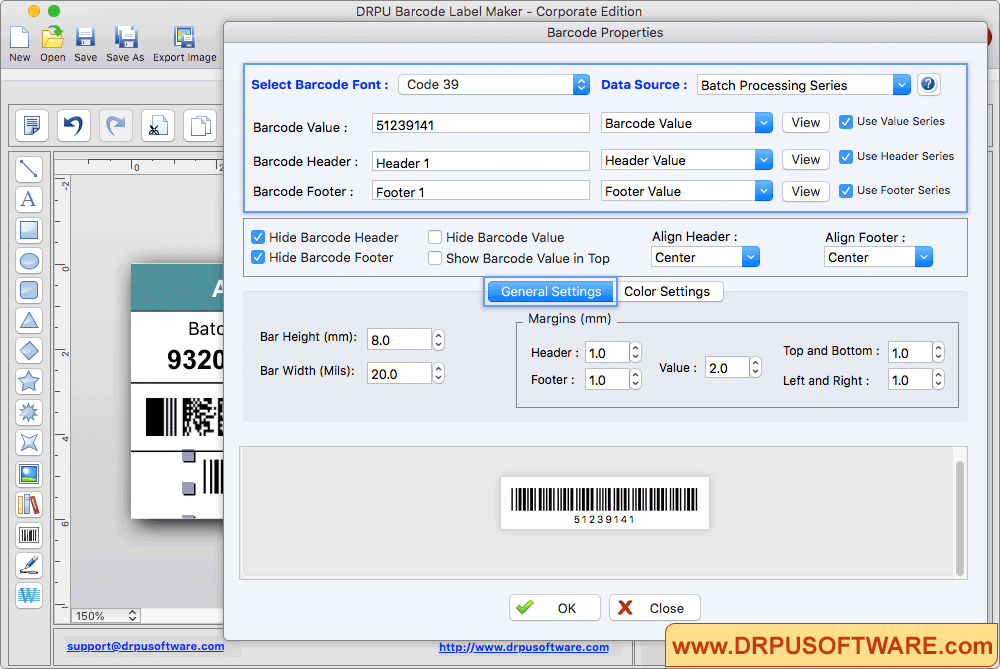Click the barcode preview scrollbar
The width and height of the screenshot is (1000, 669).
959,517
